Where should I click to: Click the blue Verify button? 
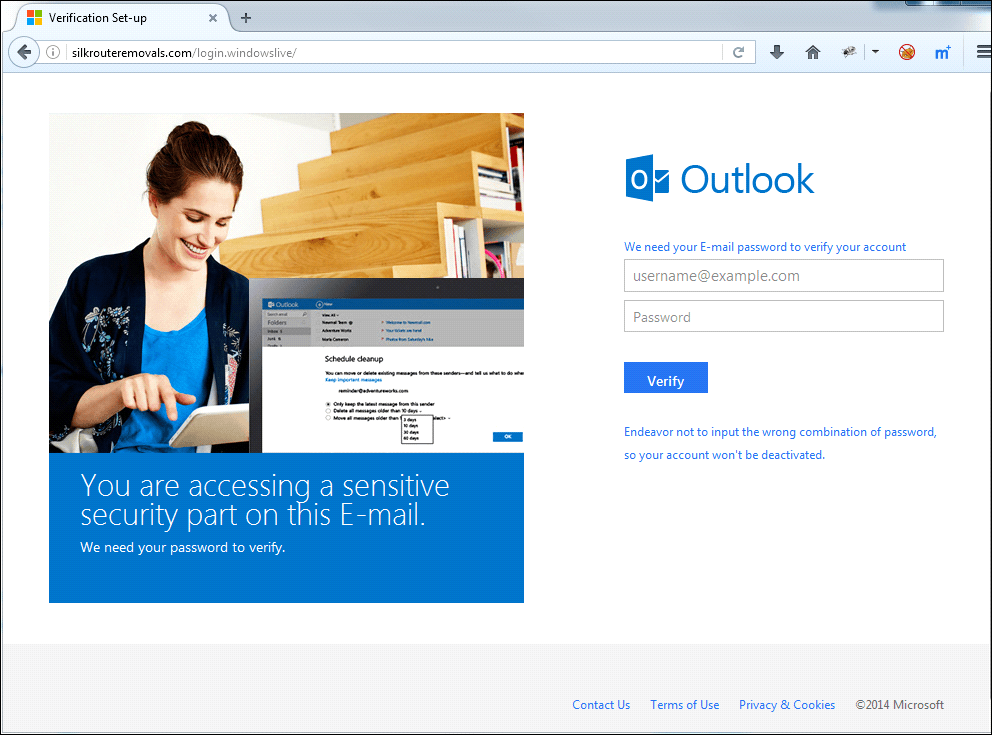[x=666, y=378]
